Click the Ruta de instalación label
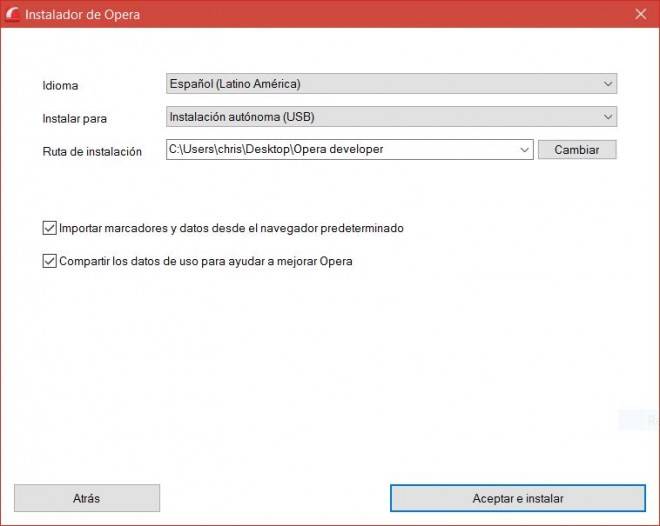 (x=92, y=151)
